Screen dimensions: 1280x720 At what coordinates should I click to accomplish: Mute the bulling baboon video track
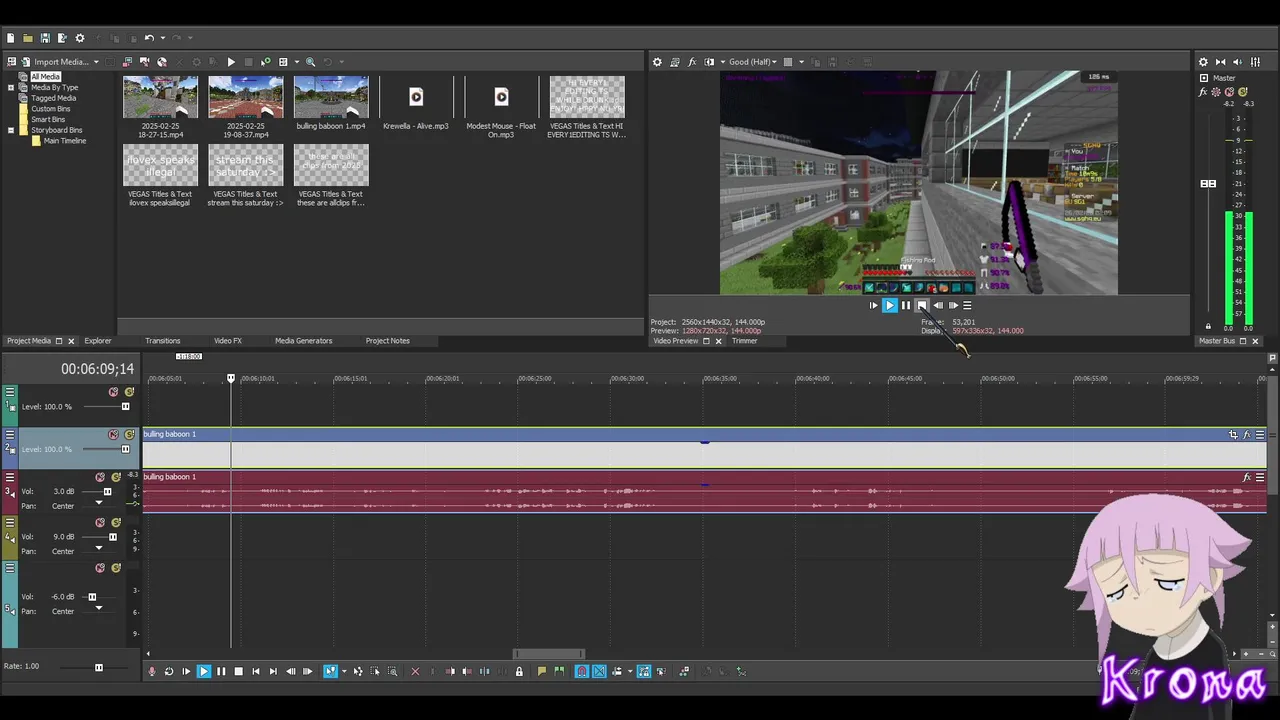point(113,435)
